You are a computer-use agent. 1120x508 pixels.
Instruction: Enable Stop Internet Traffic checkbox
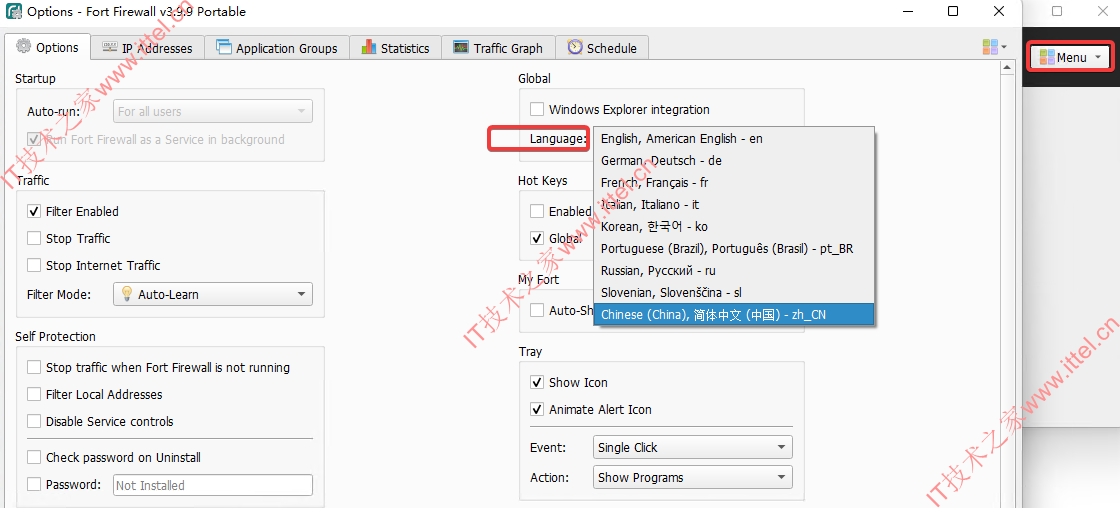click(x=34, y=266)
